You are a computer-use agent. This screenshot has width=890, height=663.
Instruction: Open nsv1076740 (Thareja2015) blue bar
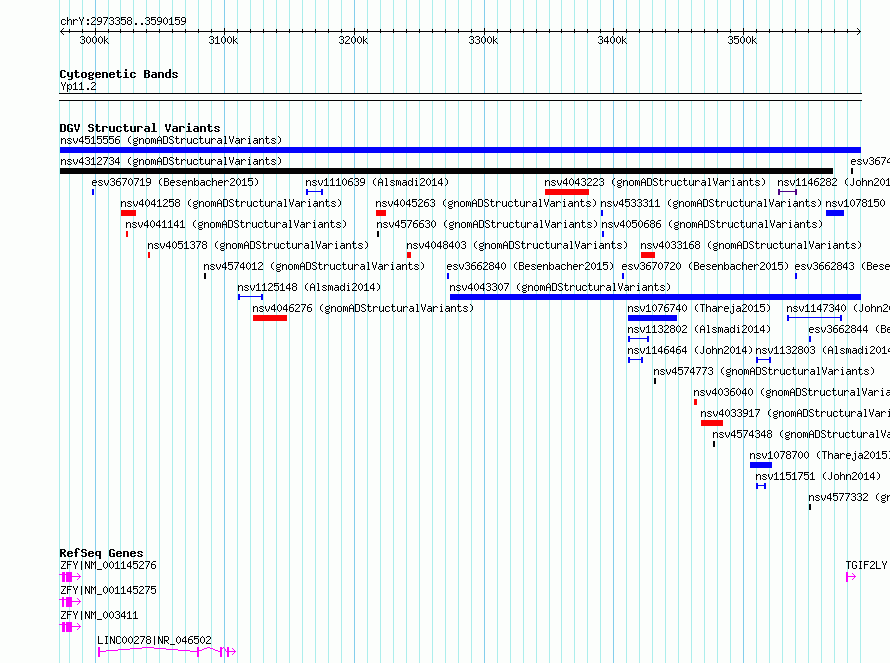point(652,318)
